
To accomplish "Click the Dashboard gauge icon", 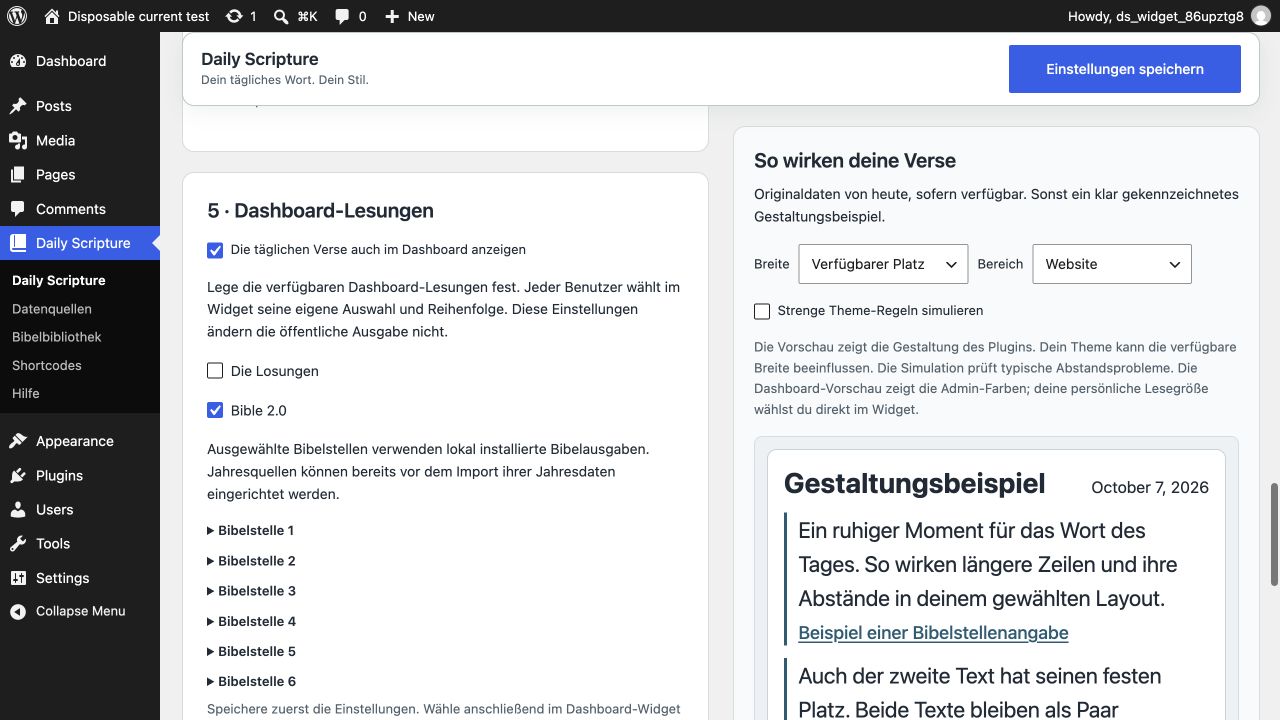I will tap(18, 61).
